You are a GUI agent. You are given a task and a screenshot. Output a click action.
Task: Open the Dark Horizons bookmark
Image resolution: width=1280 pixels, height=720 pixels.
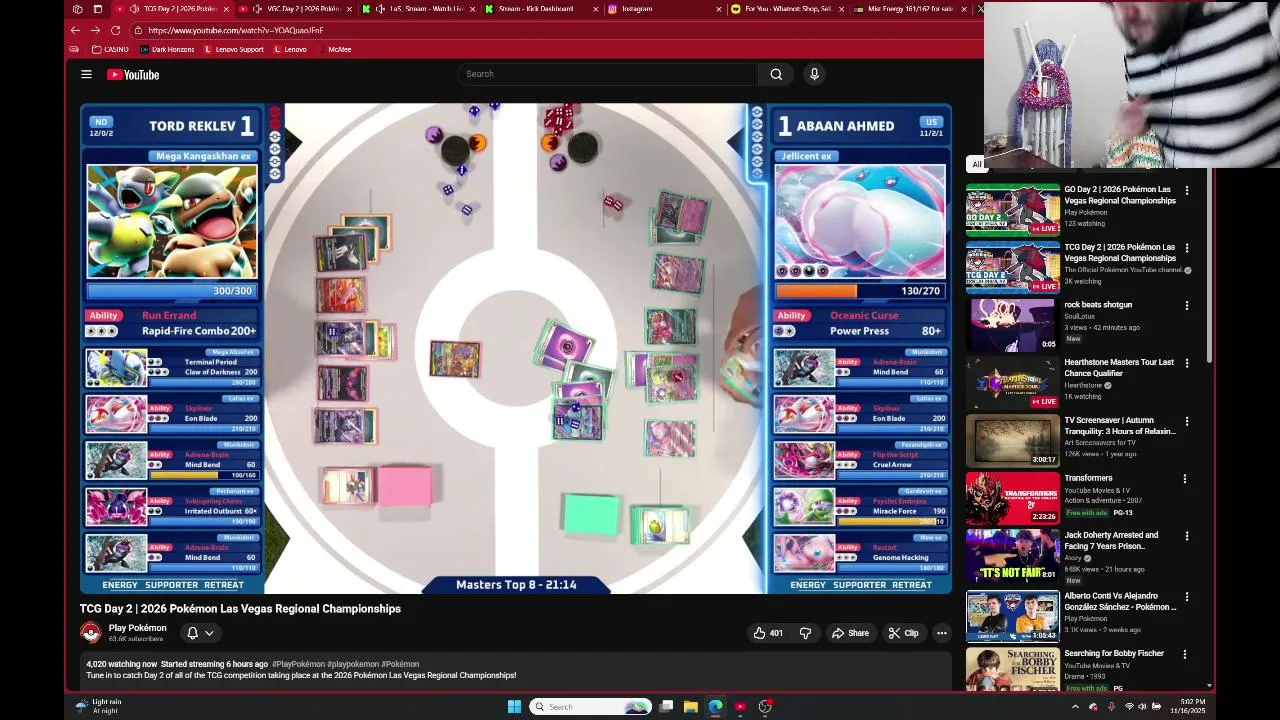coord(167,49)
